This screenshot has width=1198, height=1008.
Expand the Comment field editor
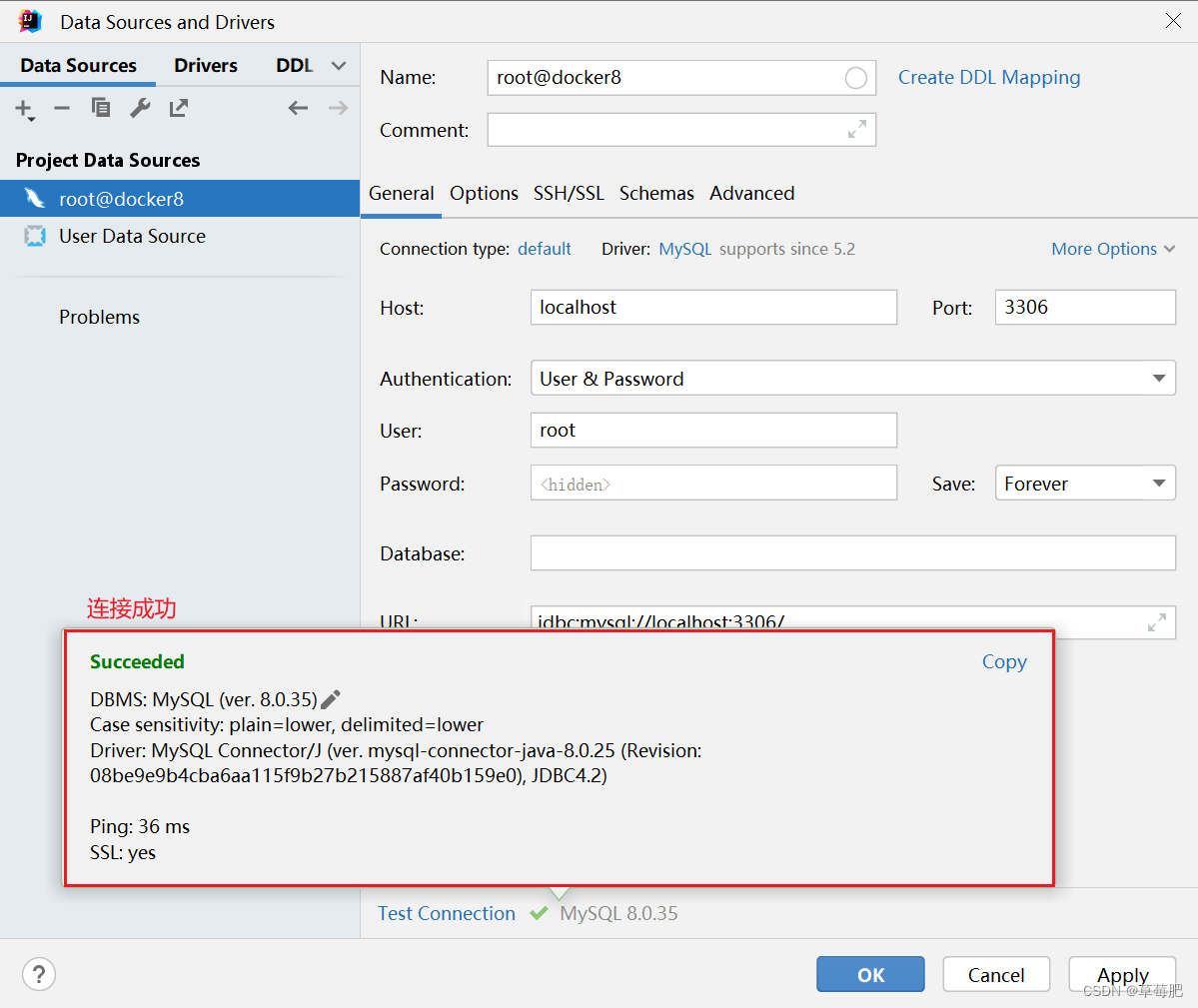[x=857, y=129]
